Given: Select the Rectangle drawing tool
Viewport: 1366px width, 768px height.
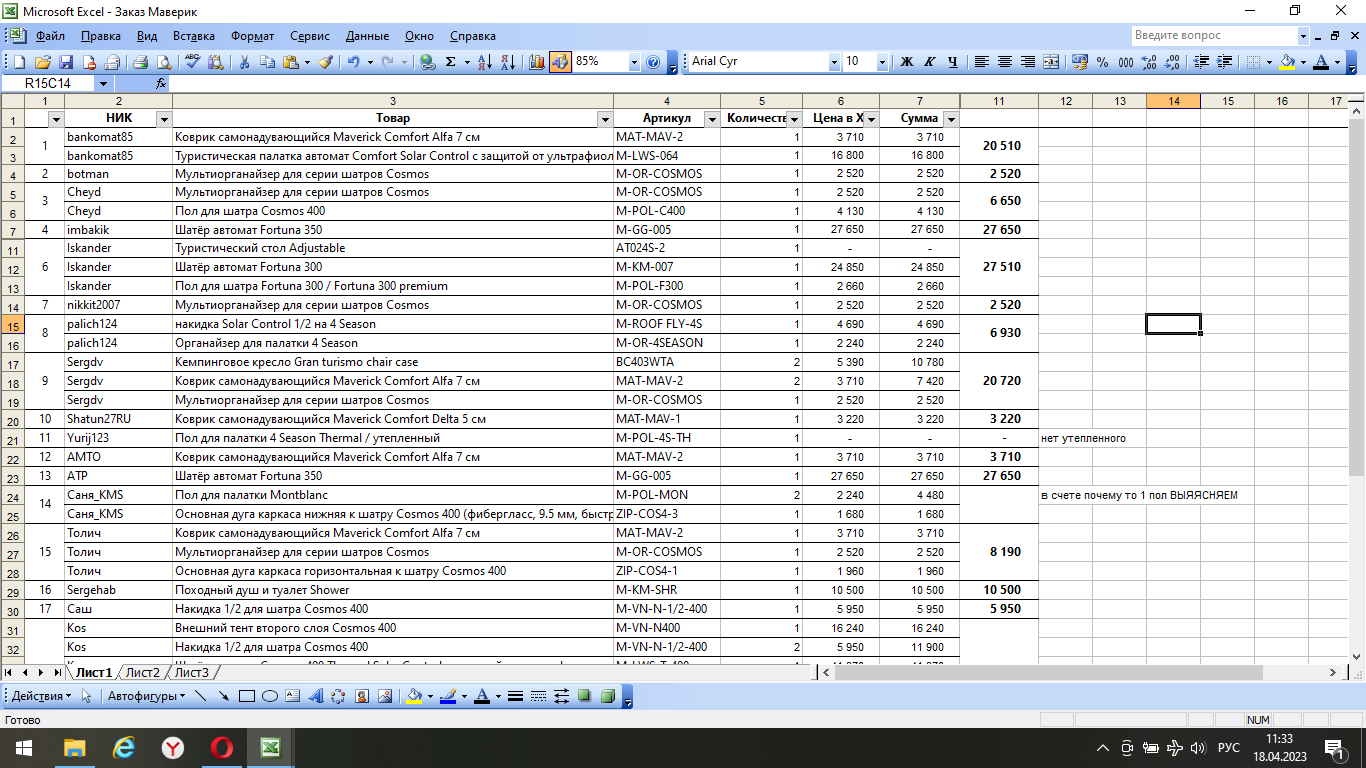Looking at the screenshot, I should click(x=247, y=696).
